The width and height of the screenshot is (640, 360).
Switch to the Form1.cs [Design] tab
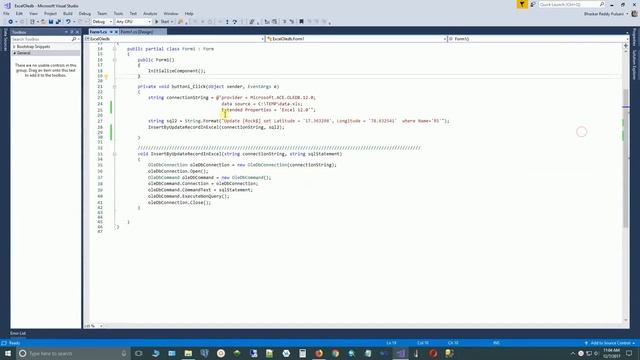(x=137, y=32)
